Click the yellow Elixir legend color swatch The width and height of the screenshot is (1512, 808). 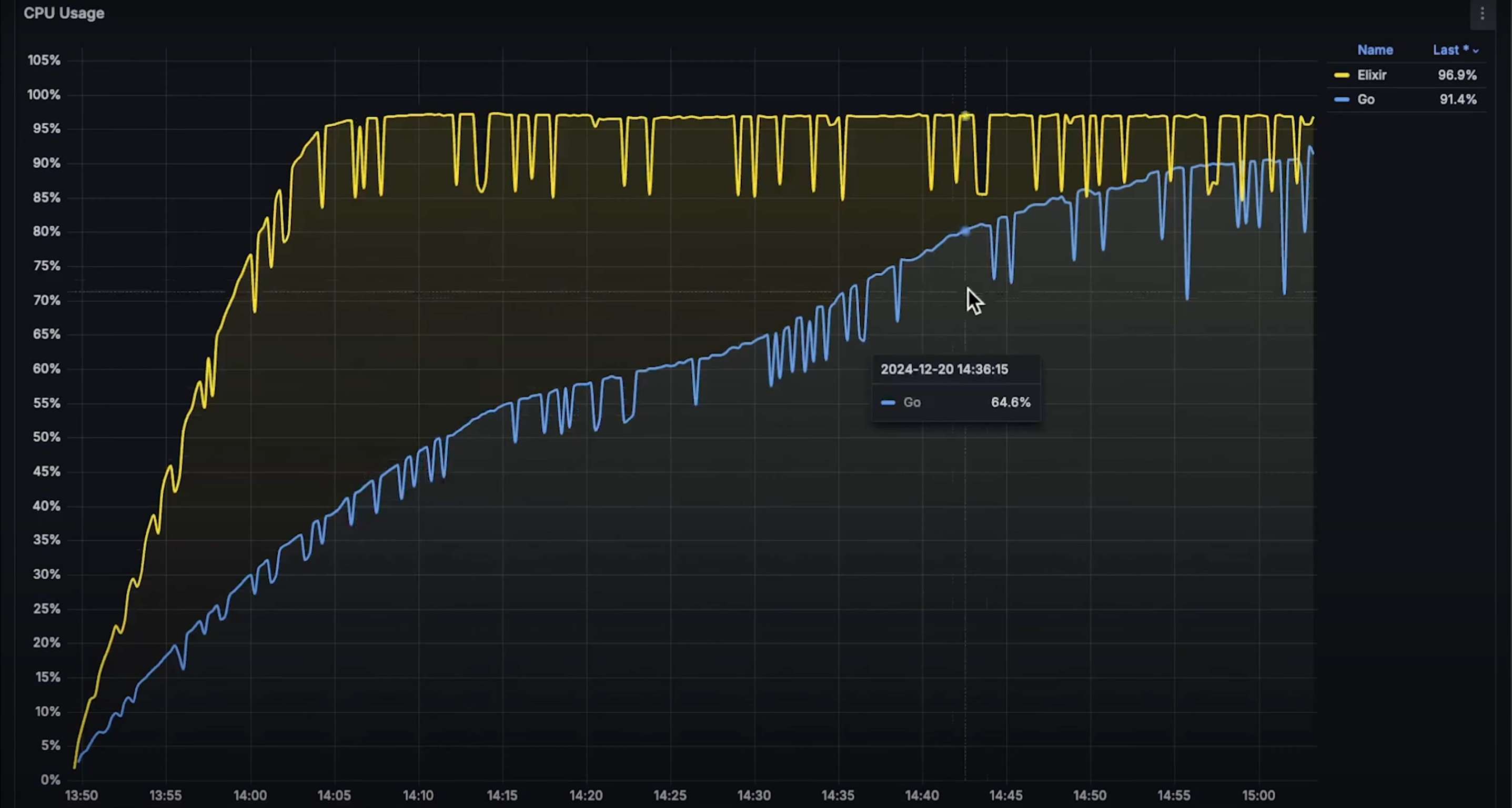coord(1341,75)
